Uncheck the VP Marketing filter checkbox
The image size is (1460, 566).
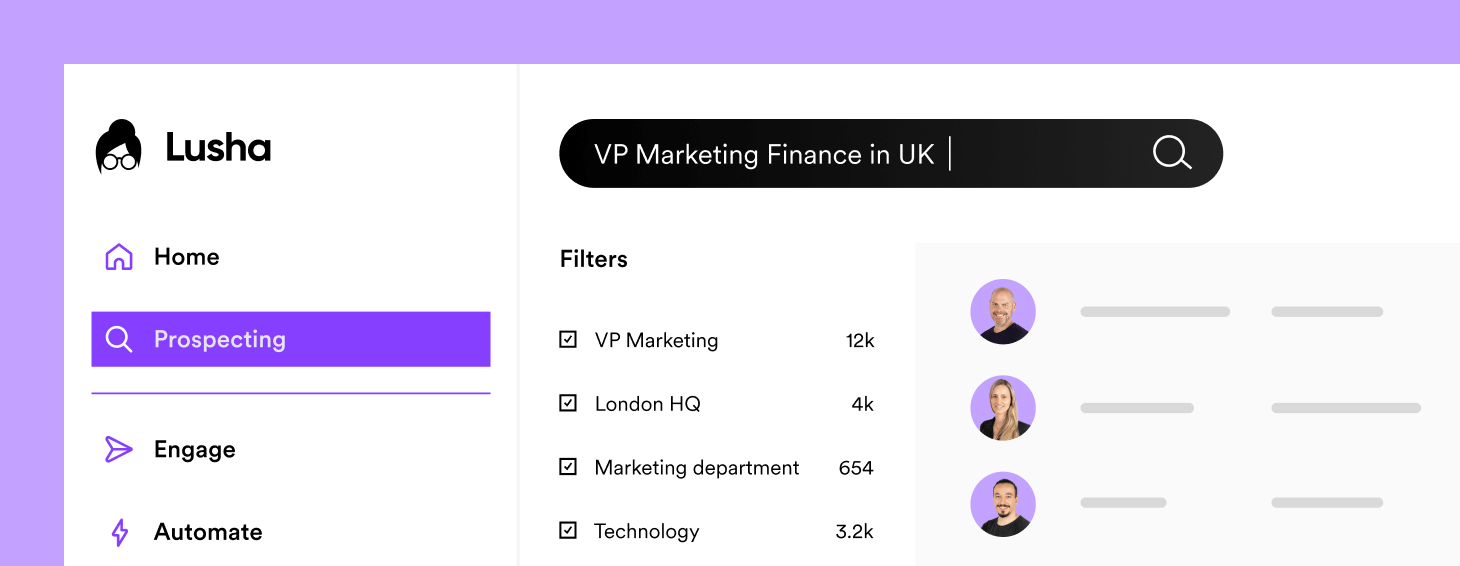click(568, 340)
